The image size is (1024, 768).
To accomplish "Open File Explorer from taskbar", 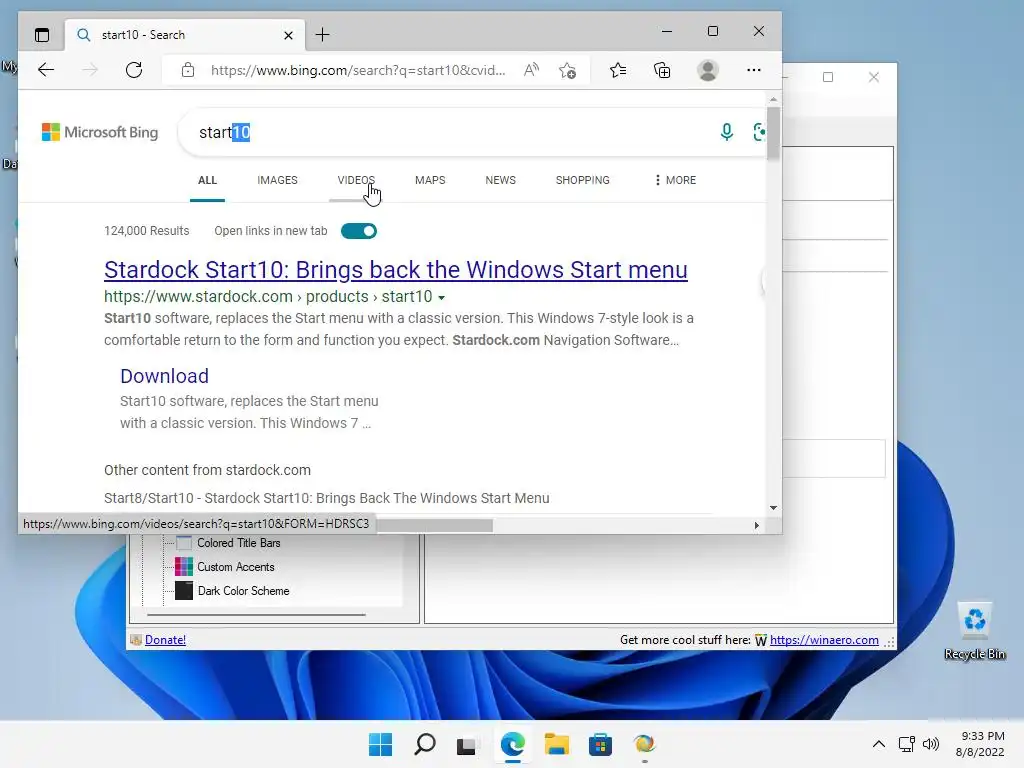I will click(x=556, y=744).
